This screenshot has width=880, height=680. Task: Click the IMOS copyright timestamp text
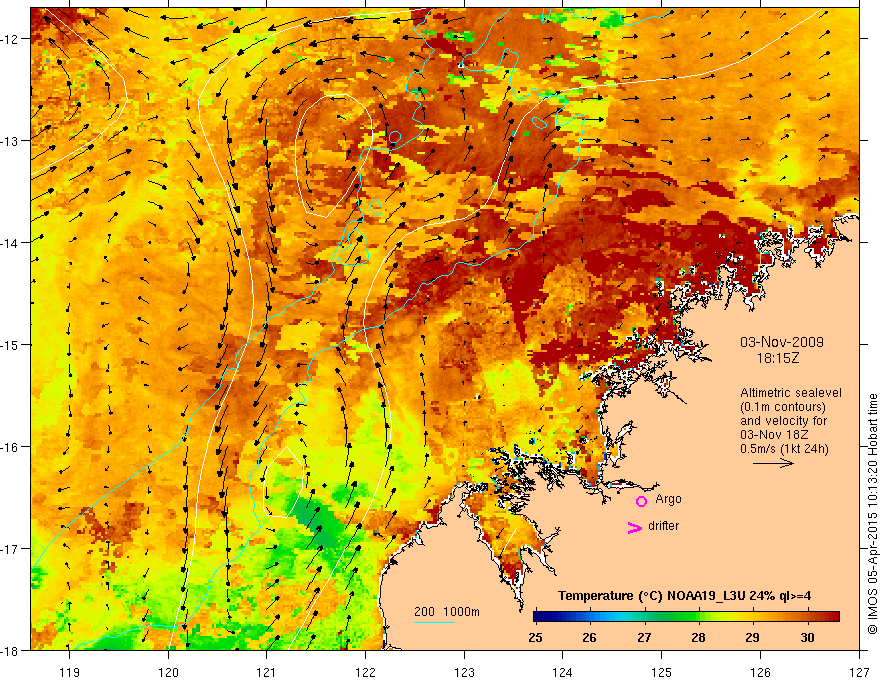click(x=872, y=514)
